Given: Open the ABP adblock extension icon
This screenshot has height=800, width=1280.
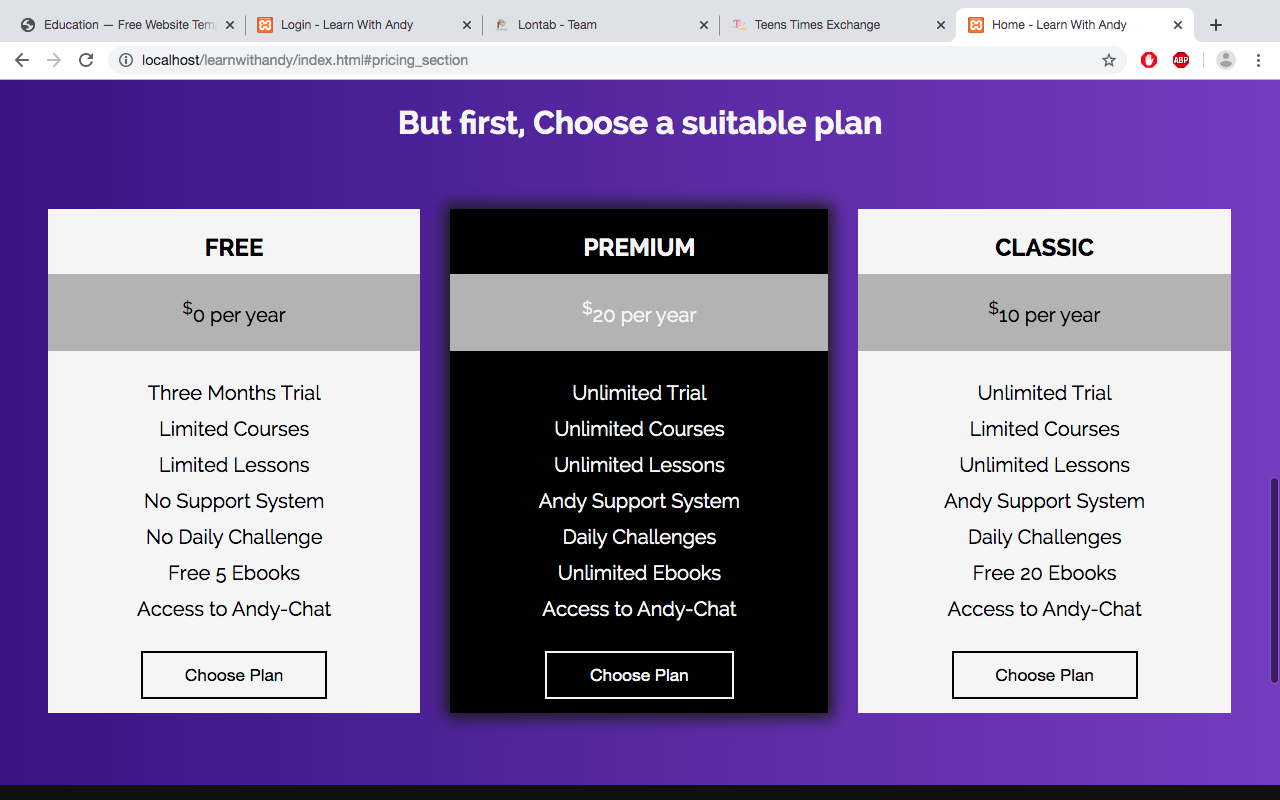Looking at the screenshot, I should 1181,60.
